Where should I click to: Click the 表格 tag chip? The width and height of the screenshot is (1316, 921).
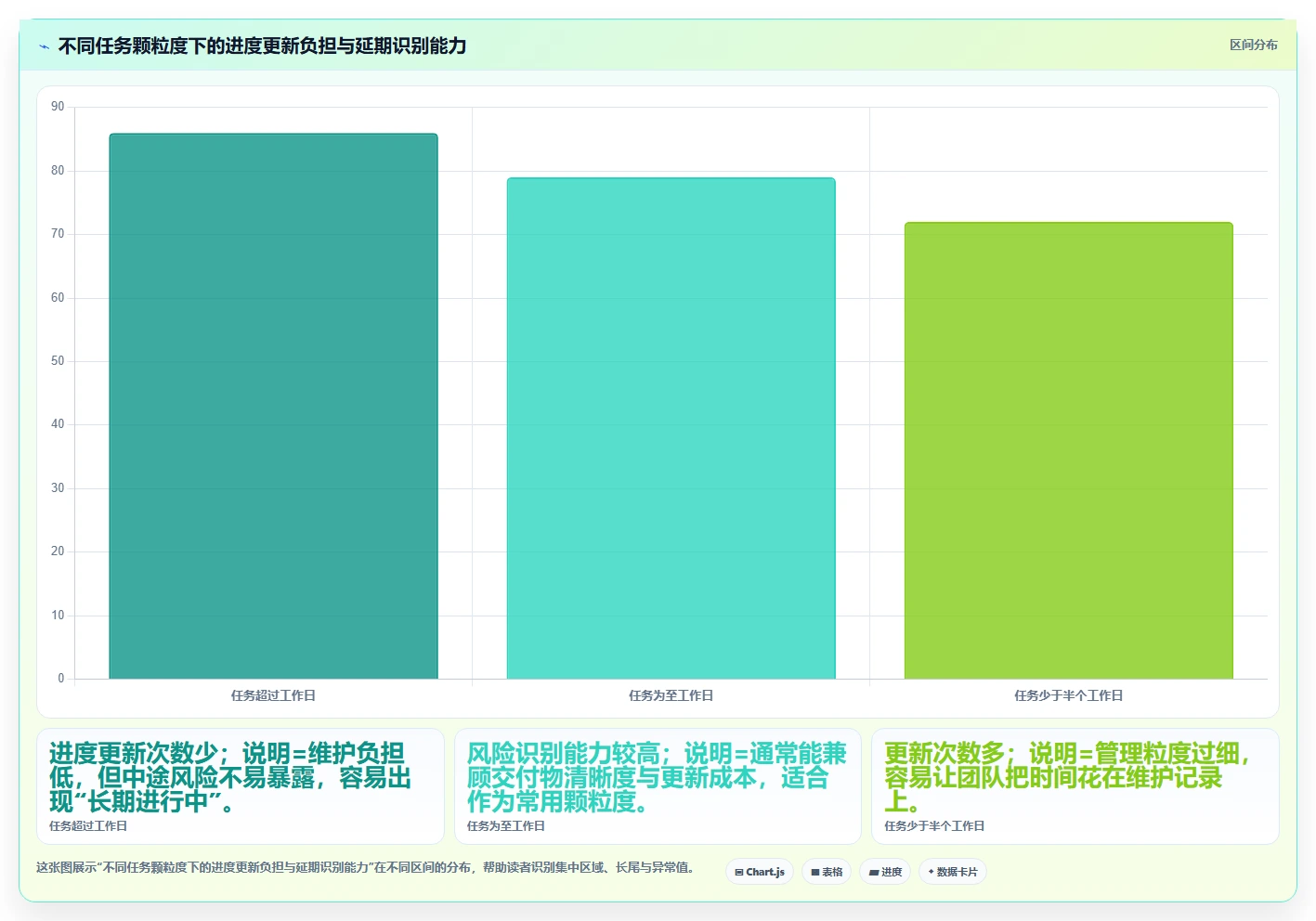(x=827, y=872)
